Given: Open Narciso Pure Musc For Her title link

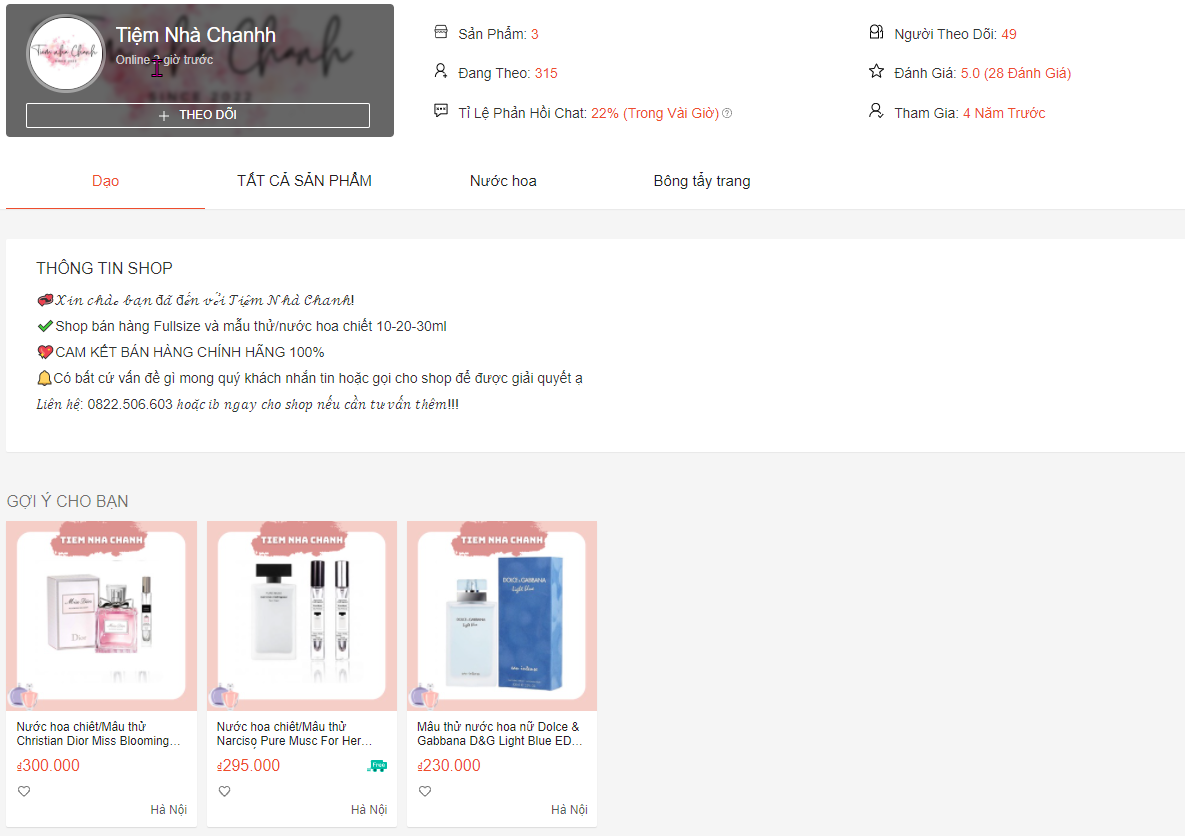Looking at the screenshot, I should 294,734.
